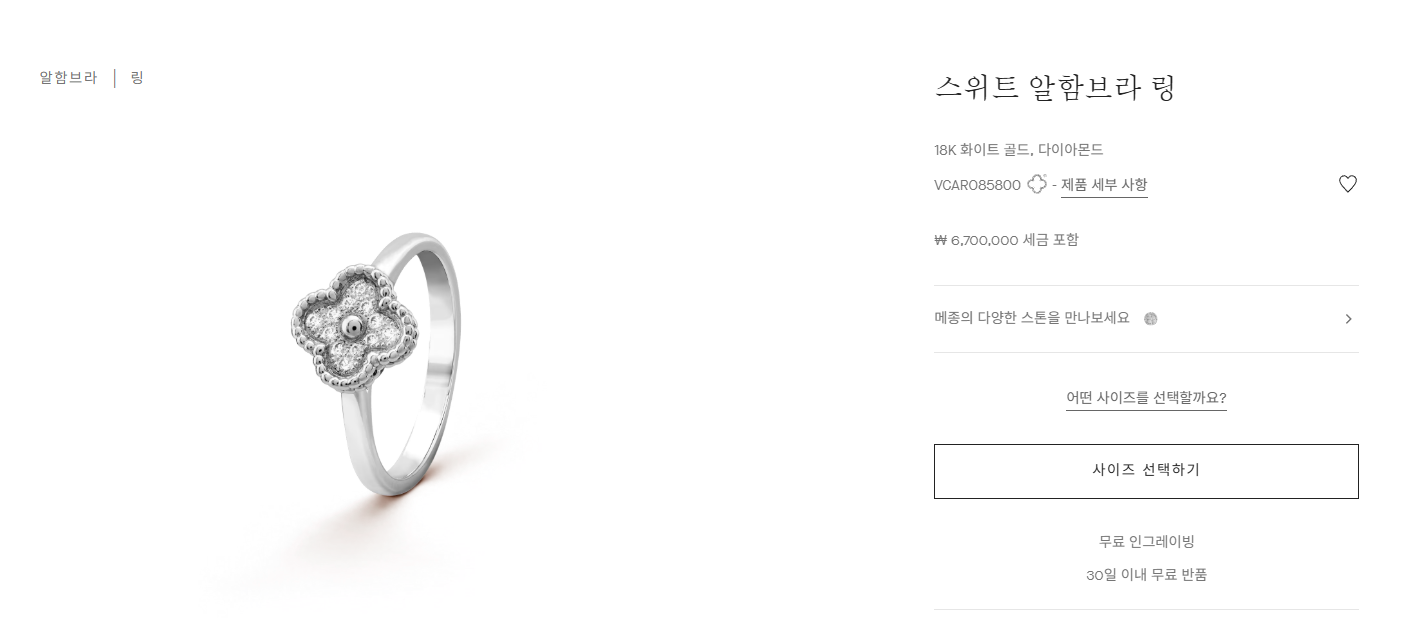The height and width of the screenshot is (618, 1427).
Task: Click 18K 화이트 골드, 다이아몬드 material text
Action: (x=1018, y=150)
